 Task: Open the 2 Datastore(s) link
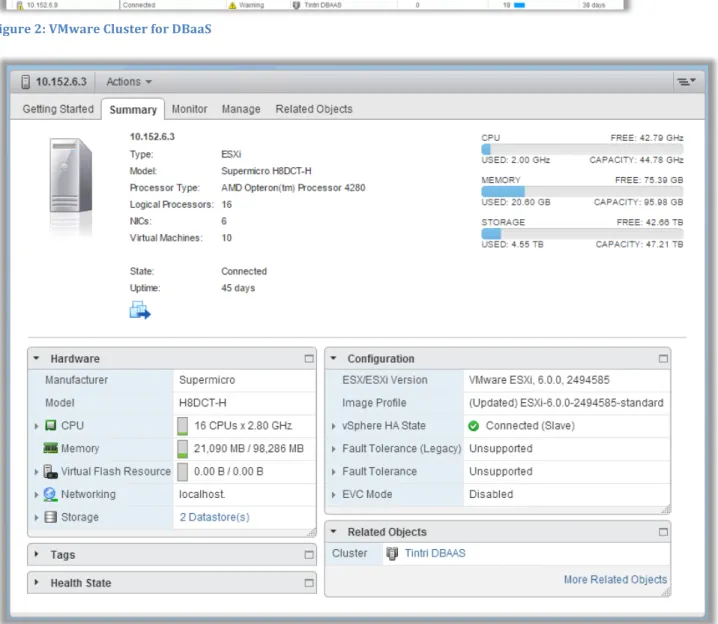(x=214, y=517)
